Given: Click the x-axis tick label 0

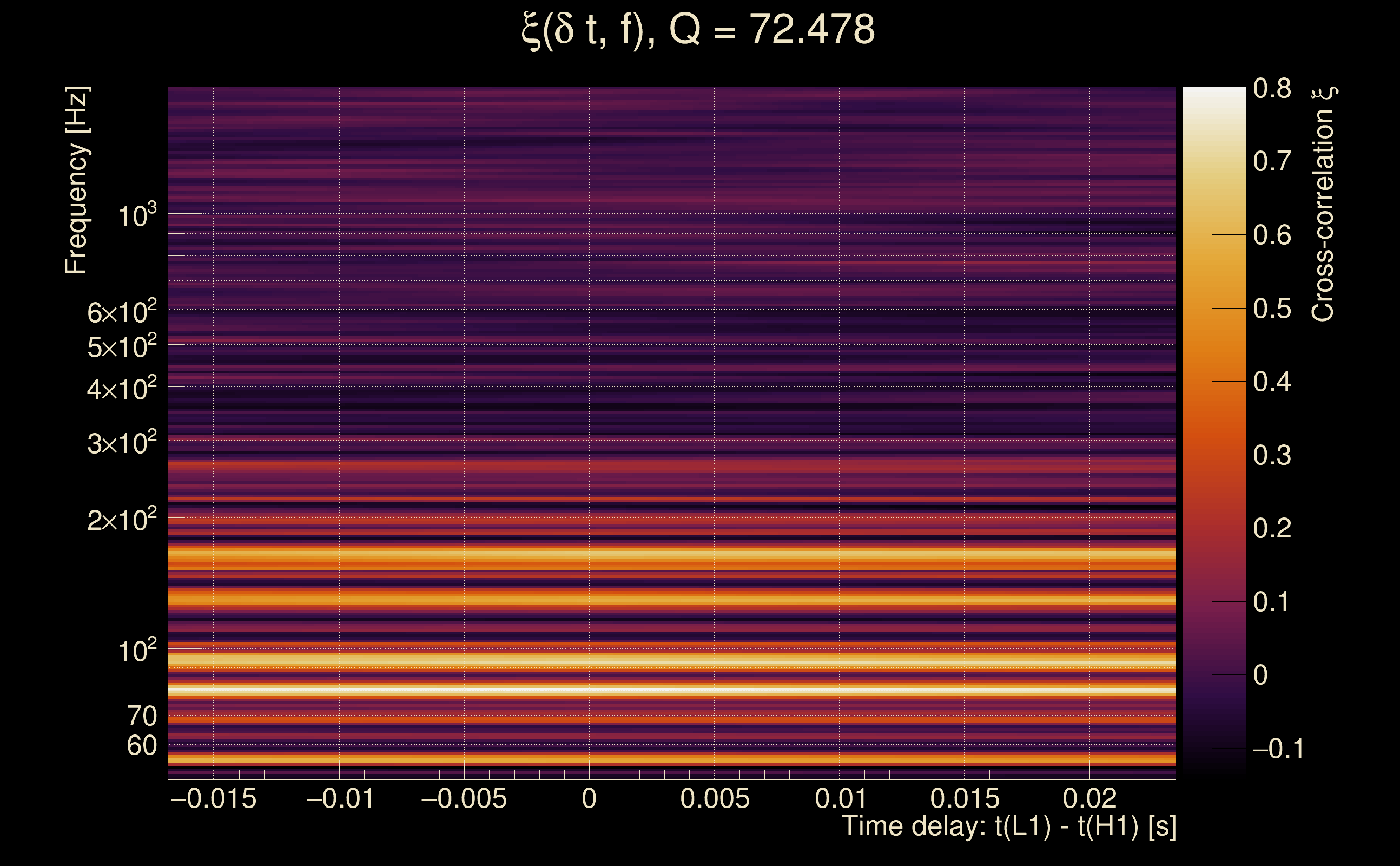Looking at the screenshot, I should coord(589,798).
